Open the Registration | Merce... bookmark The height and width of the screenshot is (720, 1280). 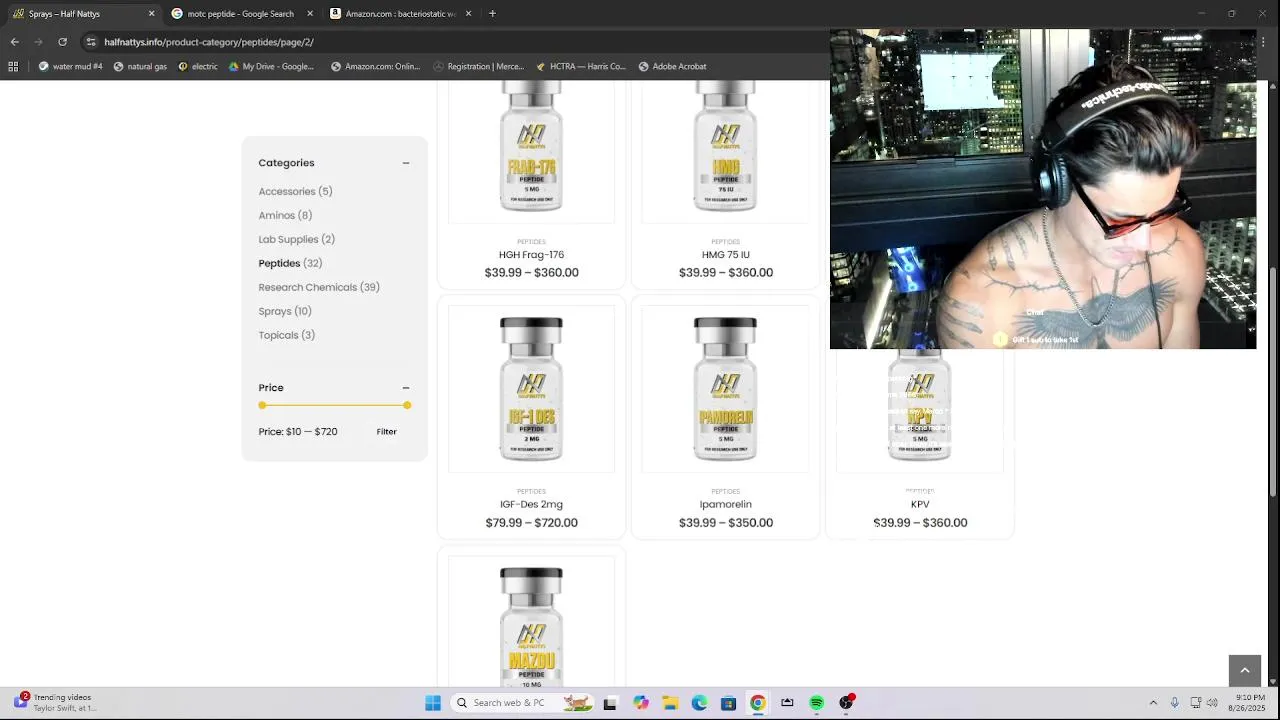(x=478, y=67)
